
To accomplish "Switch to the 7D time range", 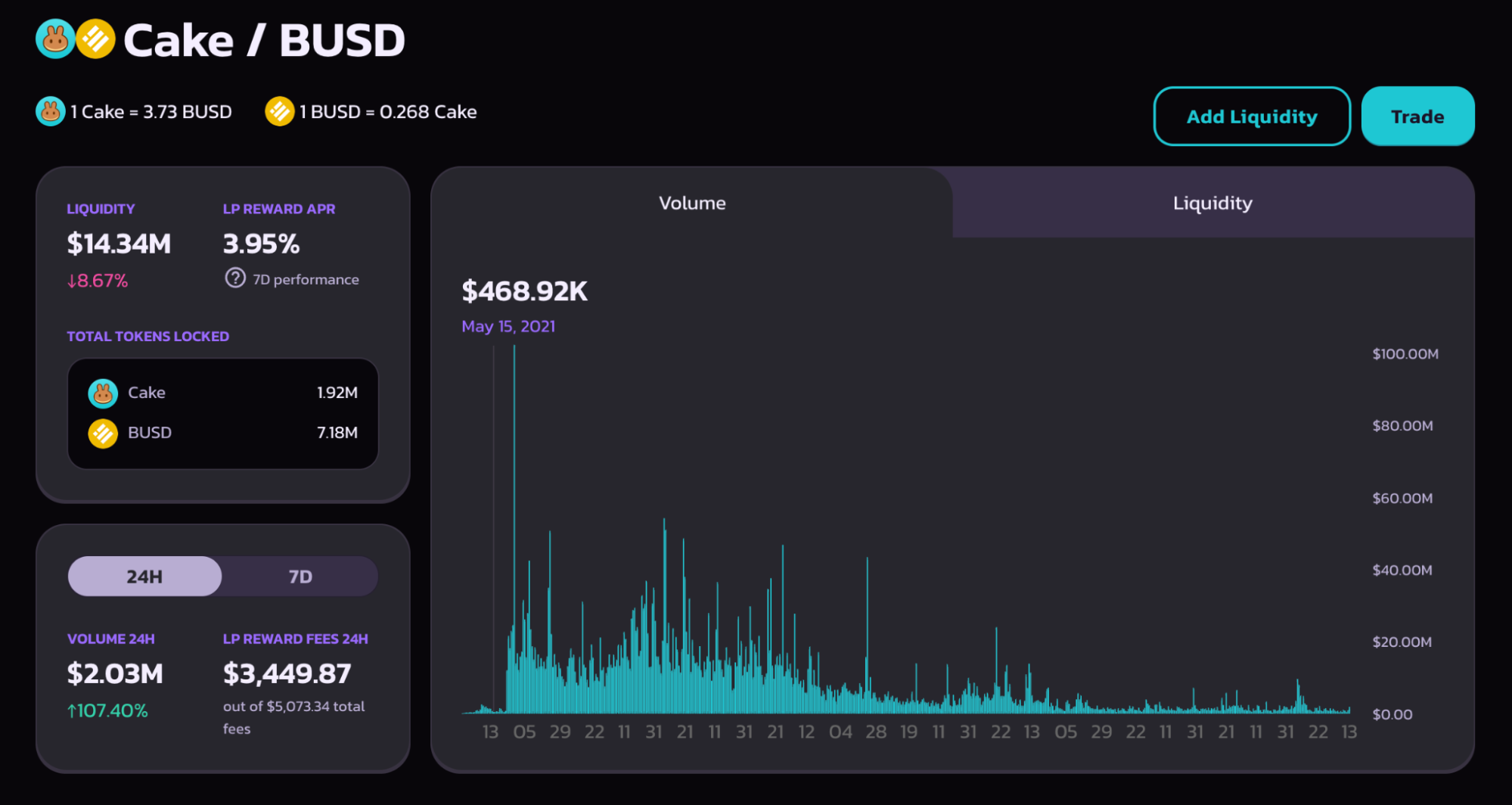I will pyautogui.click(x=300, y=577).
